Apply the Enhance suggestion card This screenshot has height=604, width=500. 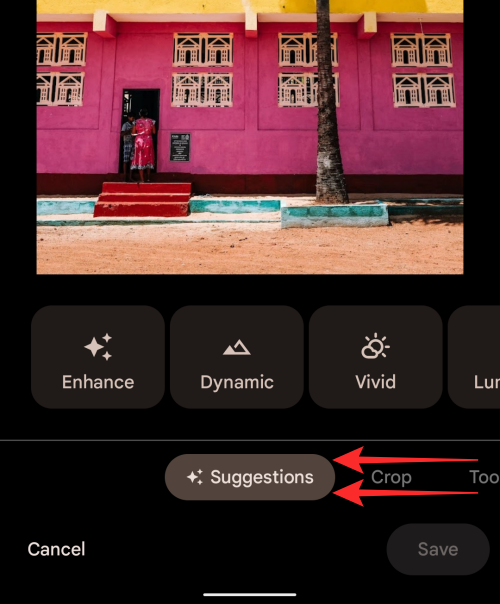98,357
